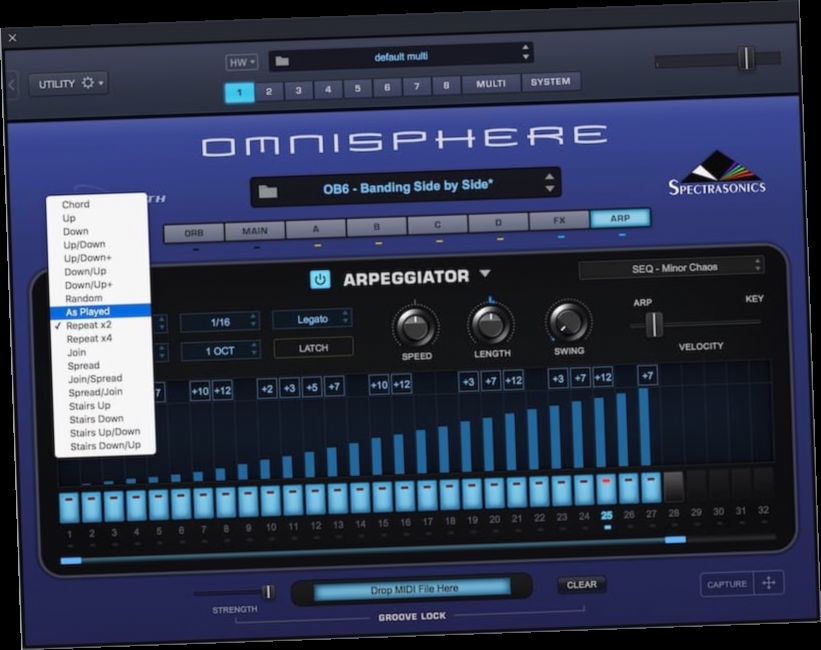Open the SEQ - Minor Chaos preset dropdown

[671, 268]
